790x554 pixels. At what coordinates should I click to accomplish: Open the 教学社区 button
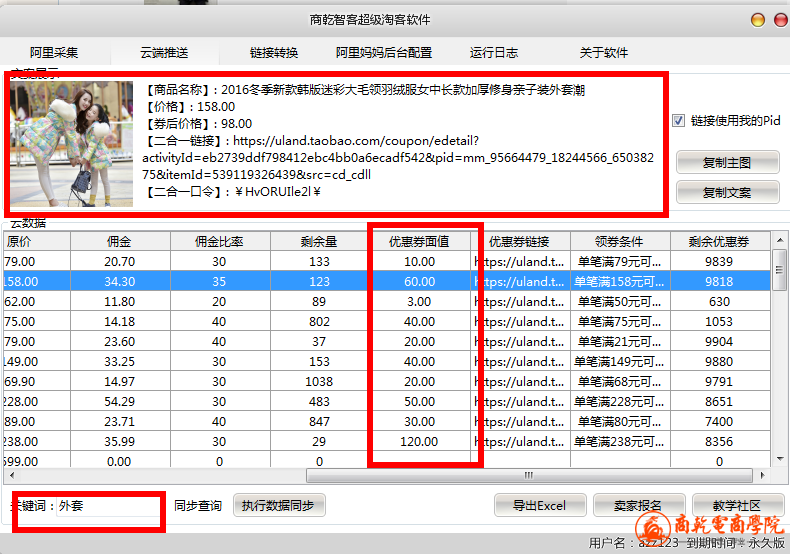point(738,505)
